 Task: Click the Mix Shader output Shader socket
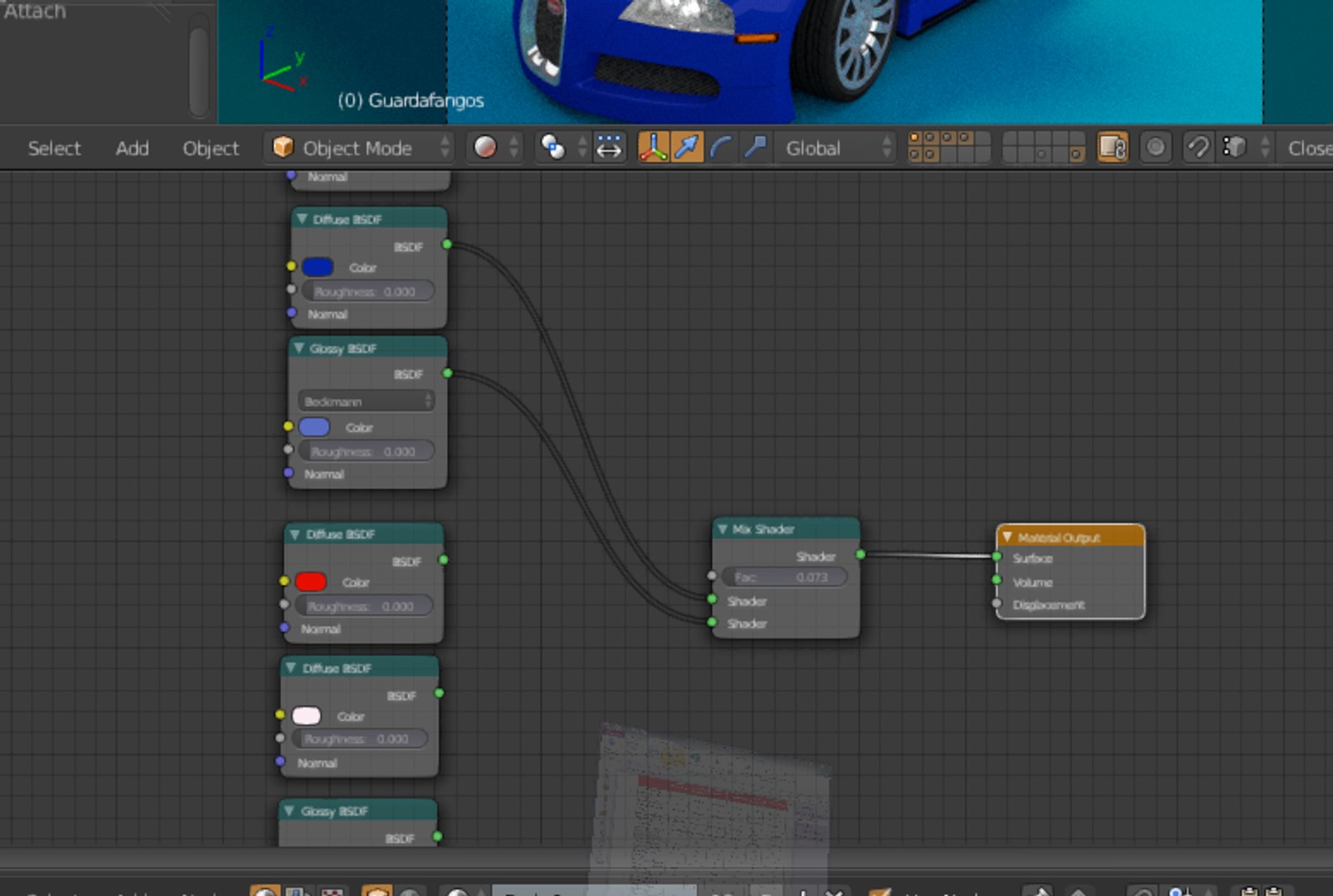click(860, 554)
